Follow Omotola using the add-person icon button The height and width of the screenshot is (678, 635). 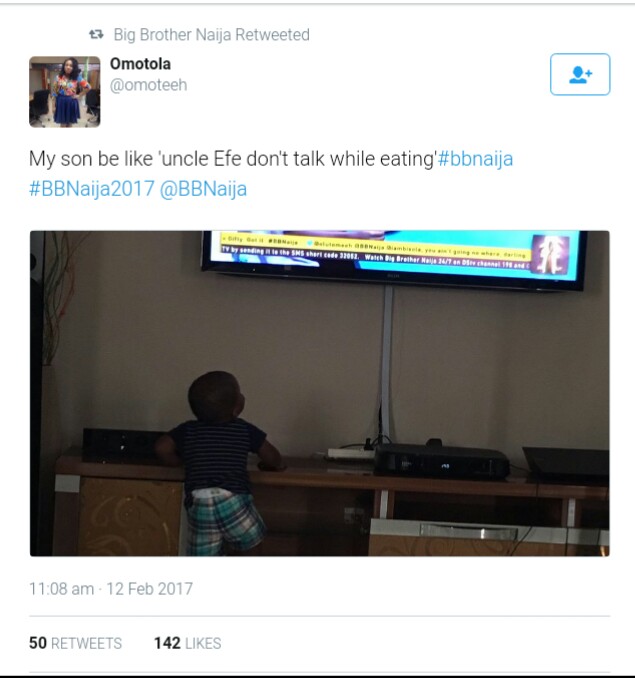point(580,74)
